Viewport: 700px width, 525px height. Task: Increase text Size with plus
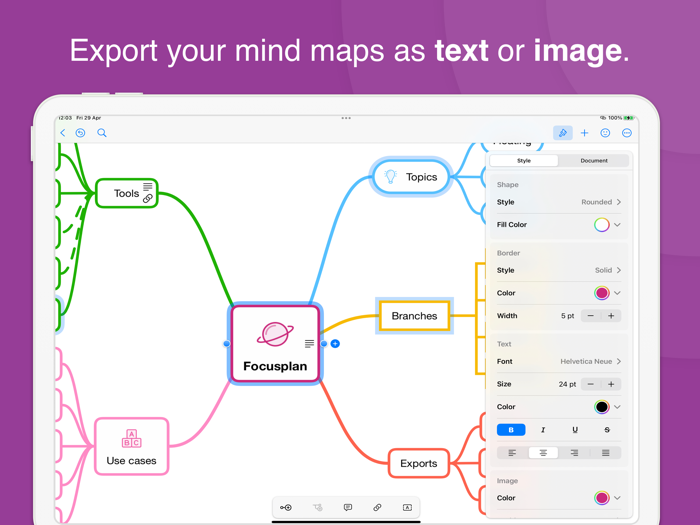click(611, 384)
